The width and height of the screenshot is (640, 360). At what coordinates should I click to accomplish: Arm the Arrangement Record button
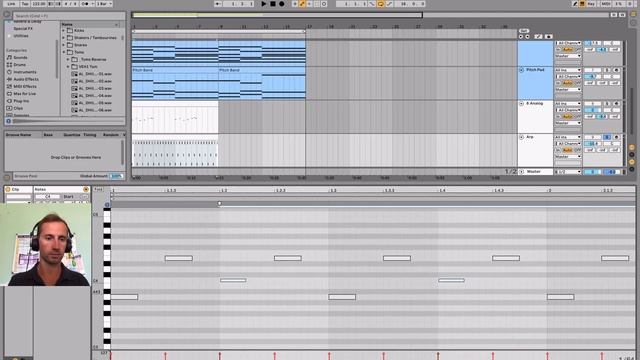[x=282, y=4]
